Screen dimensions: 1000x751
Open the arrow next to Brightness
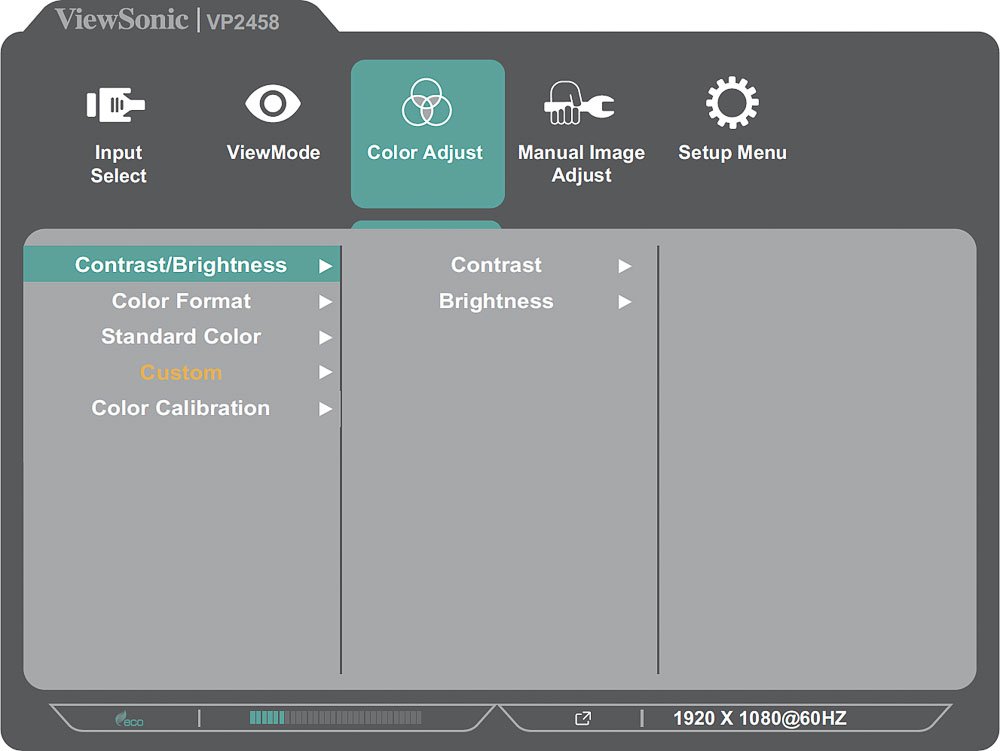625,302
